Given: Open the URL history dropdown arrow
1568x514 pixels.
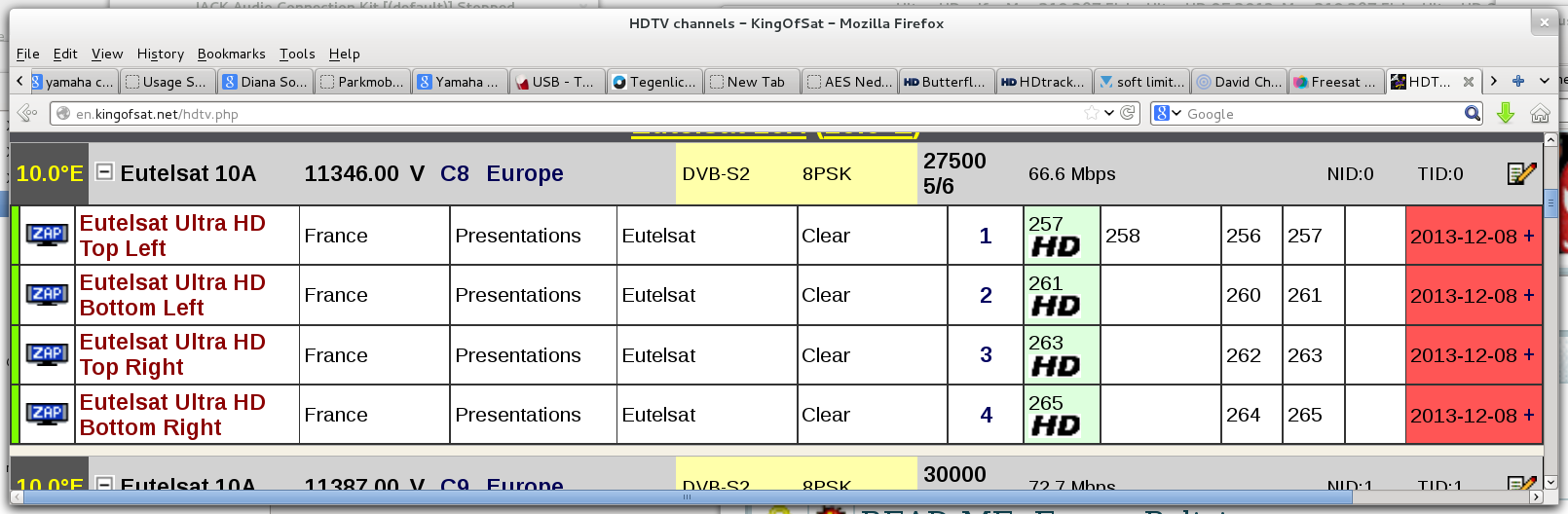Looking at the screenshot, I should [1109, 113].
